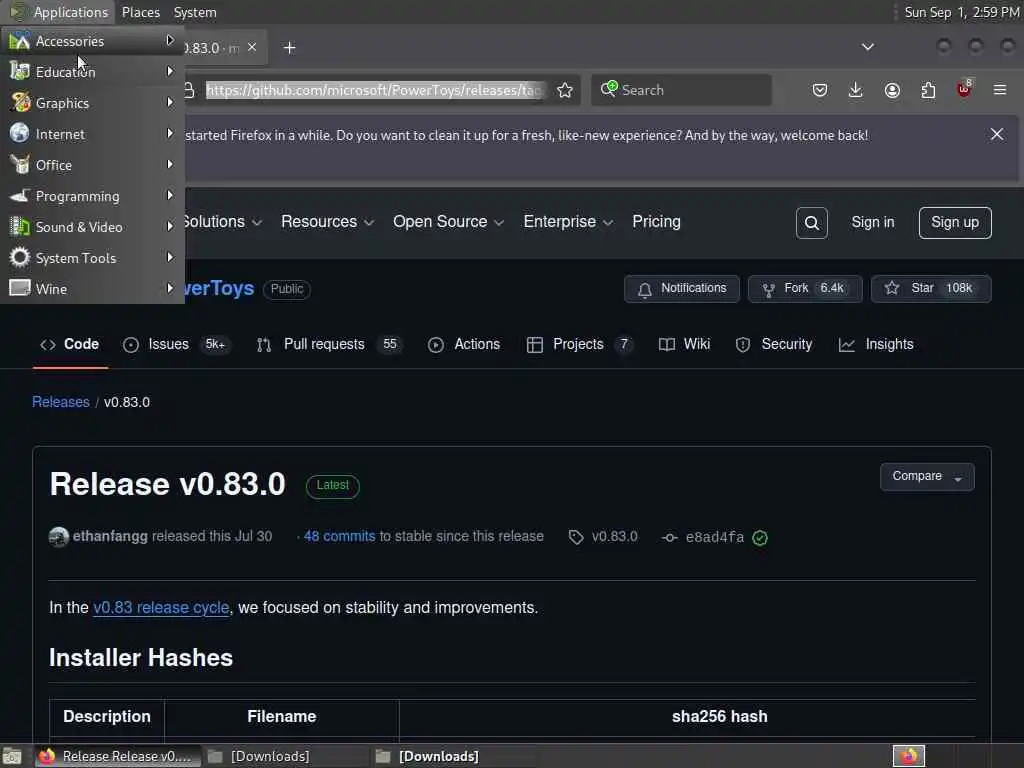Open the Compare dropdown
This screenshot has height=768, width=1024.
(x=927, y=477)
